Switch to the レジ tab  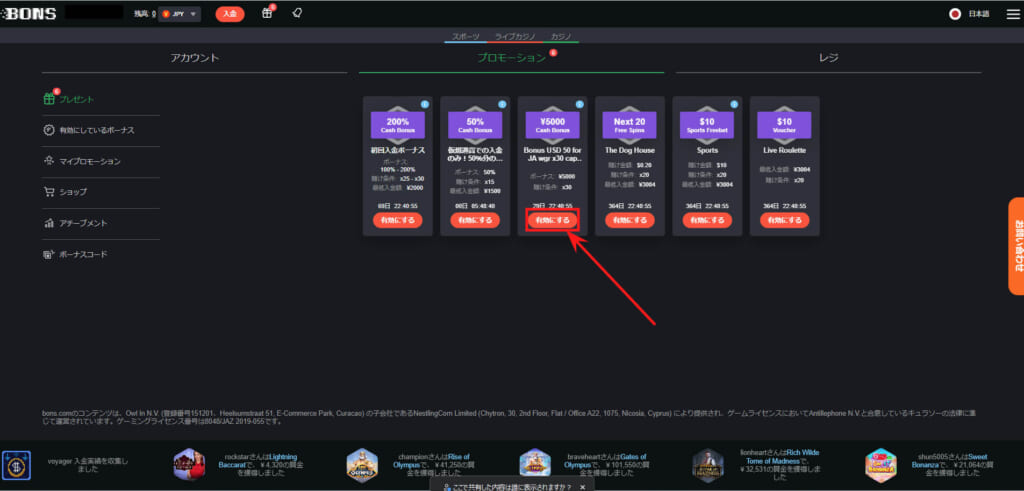click(x=828, y=58)
